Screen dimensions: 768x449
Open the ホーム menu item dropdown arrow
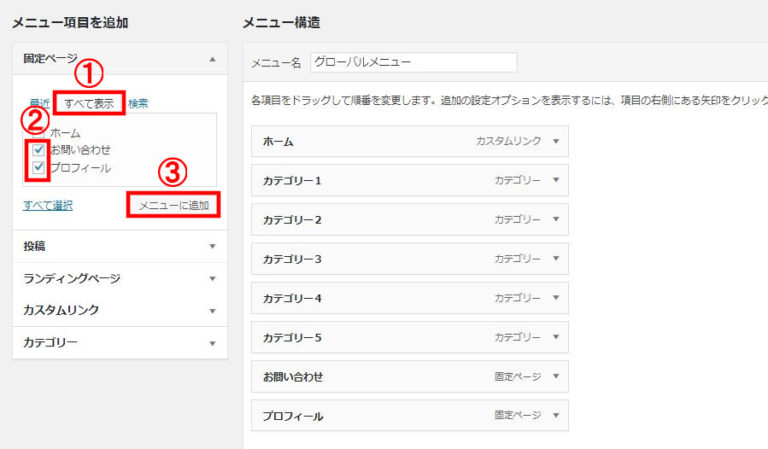[x=556, y=142]
